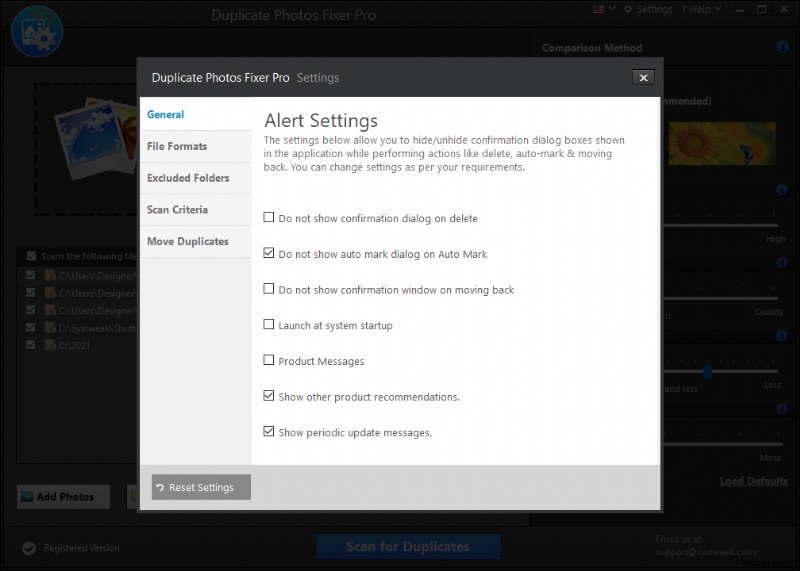The width and height of the screenshot is (800, 571).
Task: Disable Show periodic update messages
Action: click(x=268, y=432)
